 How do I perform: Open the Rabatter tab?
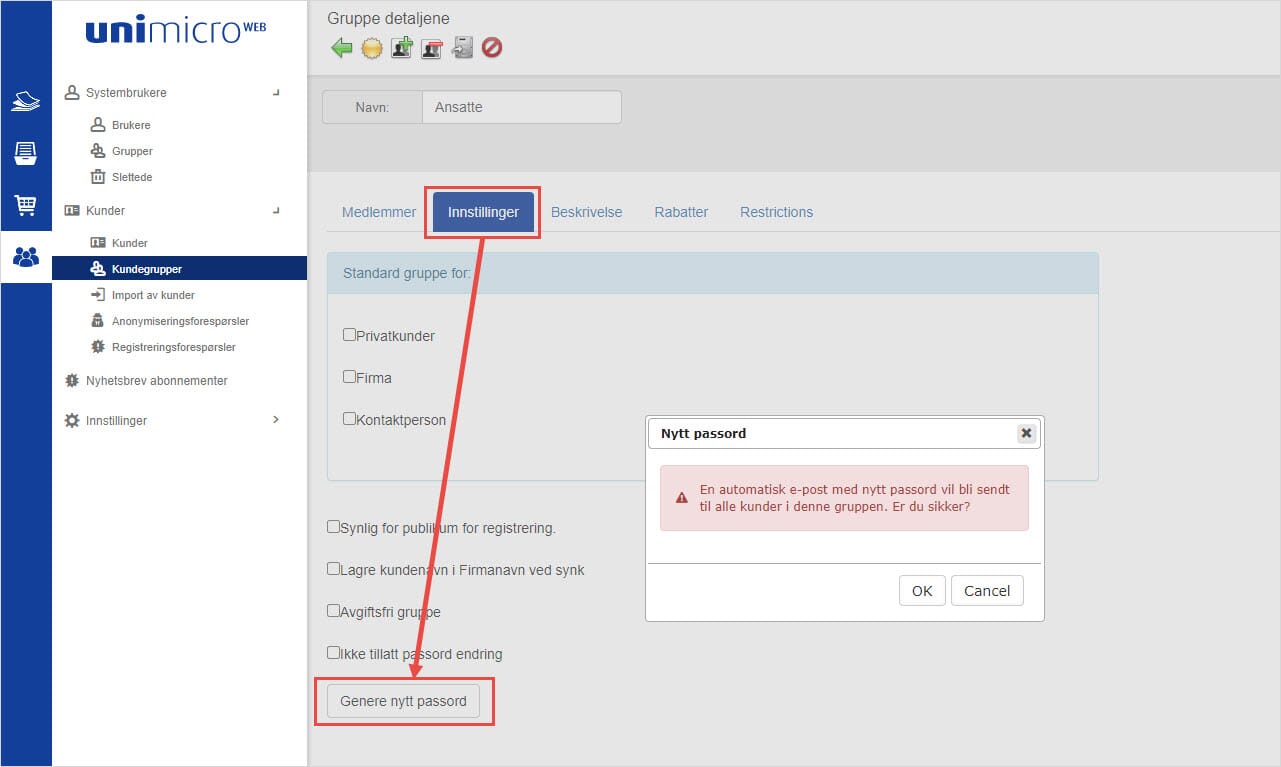681,212
